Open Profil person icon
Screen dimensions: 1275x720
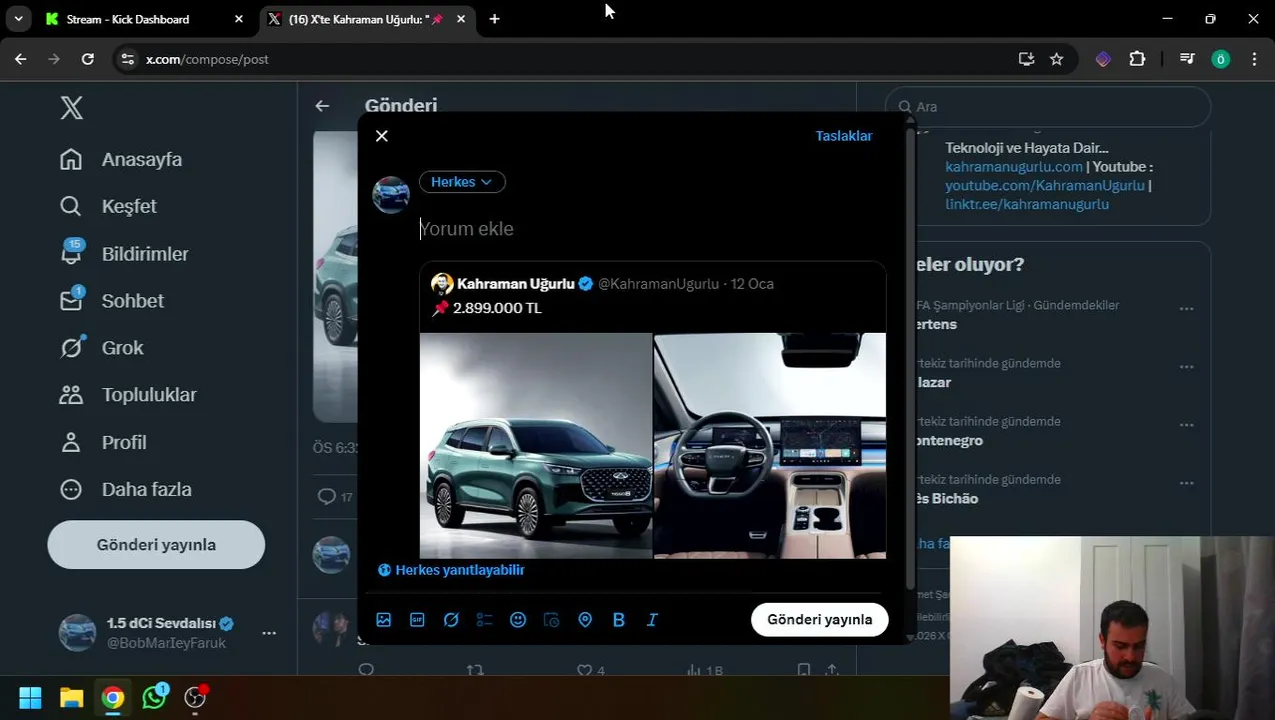click(x=71, y=442)
